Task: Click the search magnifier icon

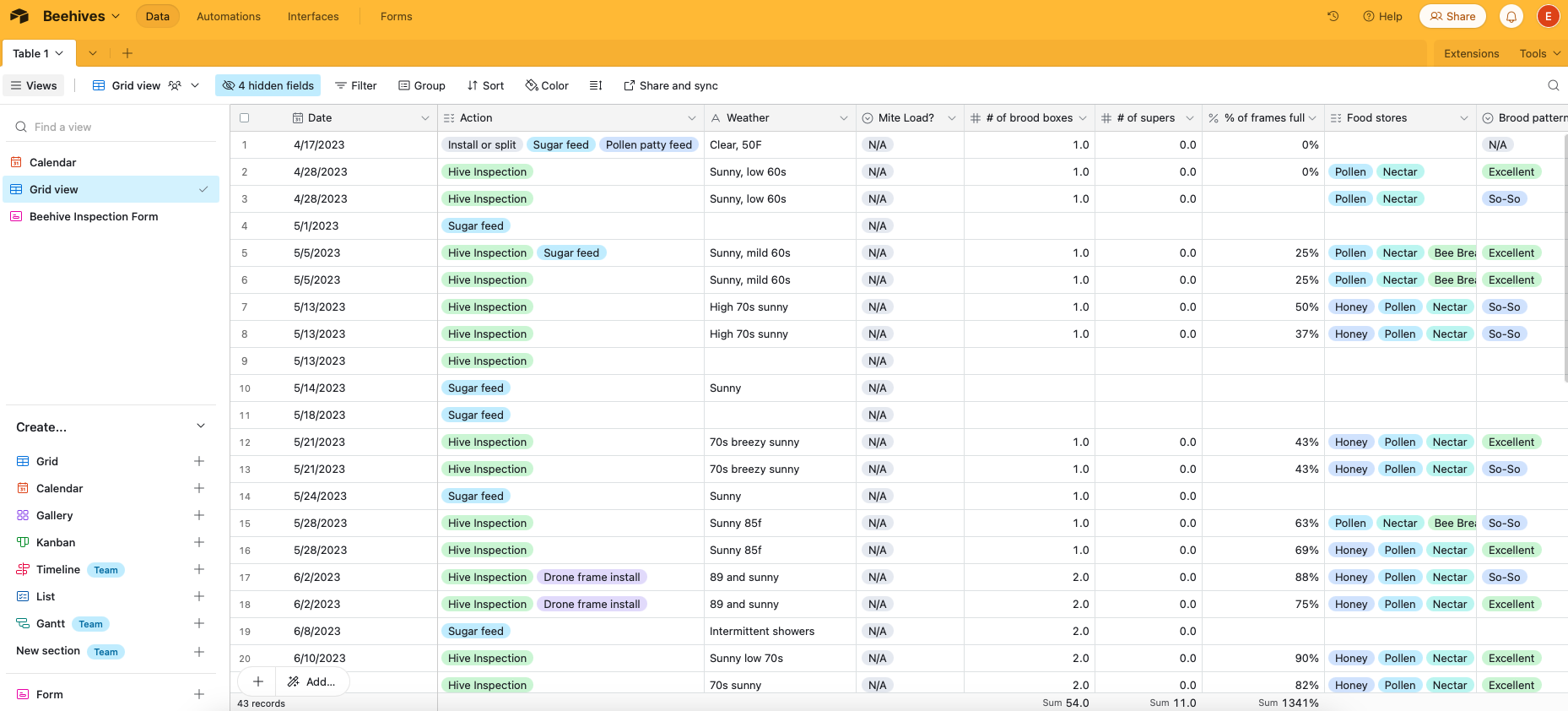Action: click(1554, 85)
